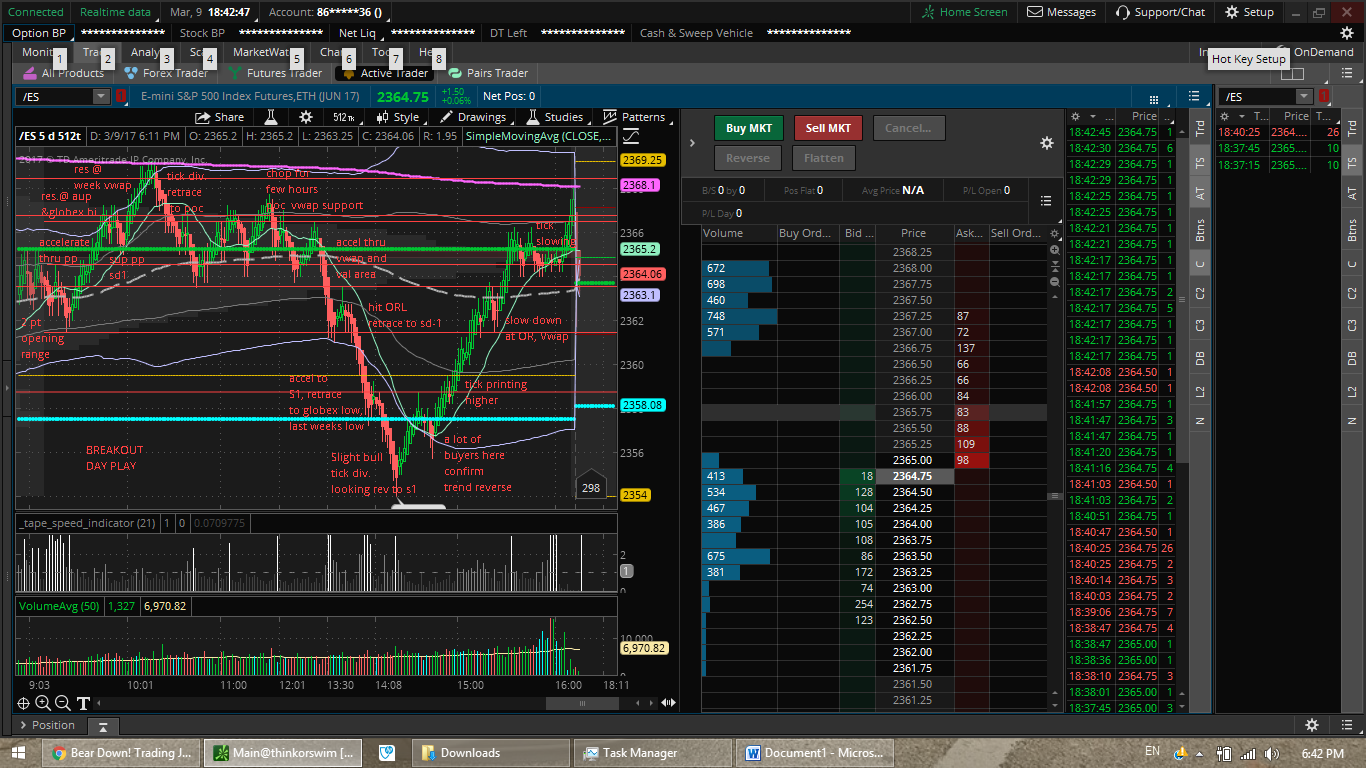Open Support/Chat
Screen dimensions: 1366x768
[x=1160, y=12]
